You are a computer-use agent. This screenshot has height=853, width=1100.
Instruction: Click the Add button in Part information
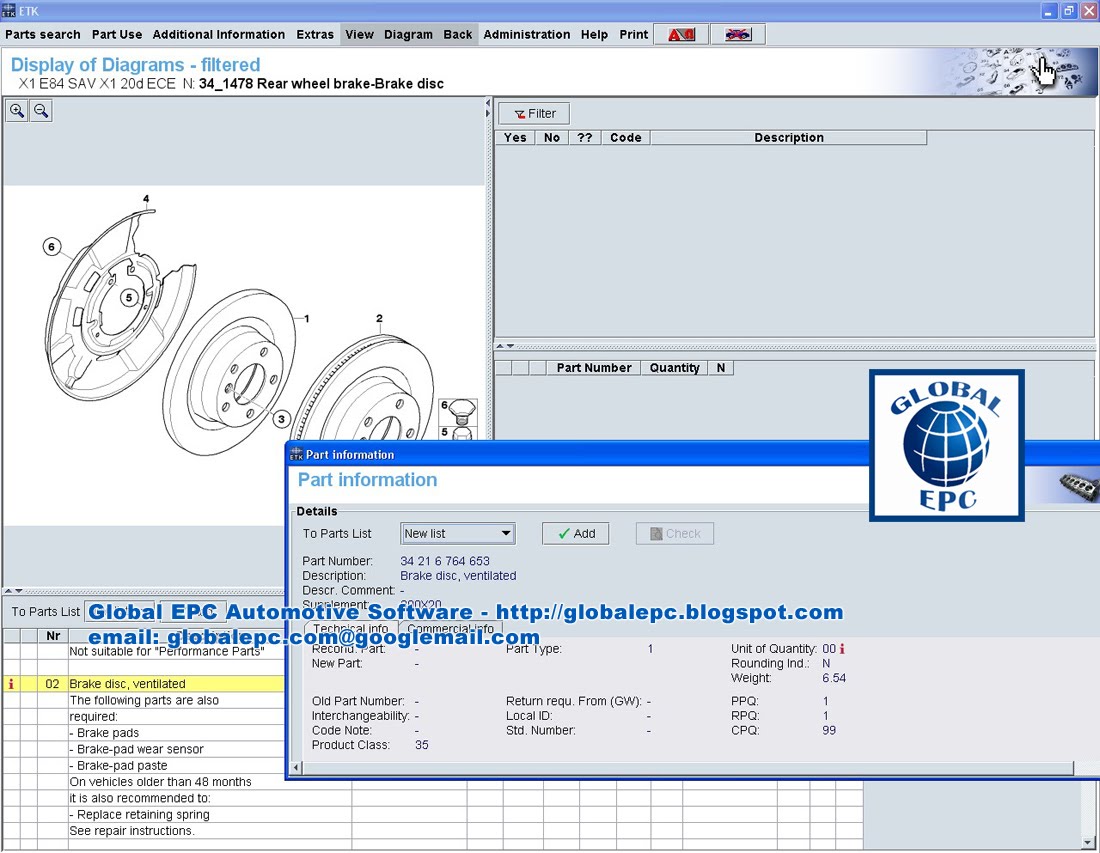click(x=575, y=534)
